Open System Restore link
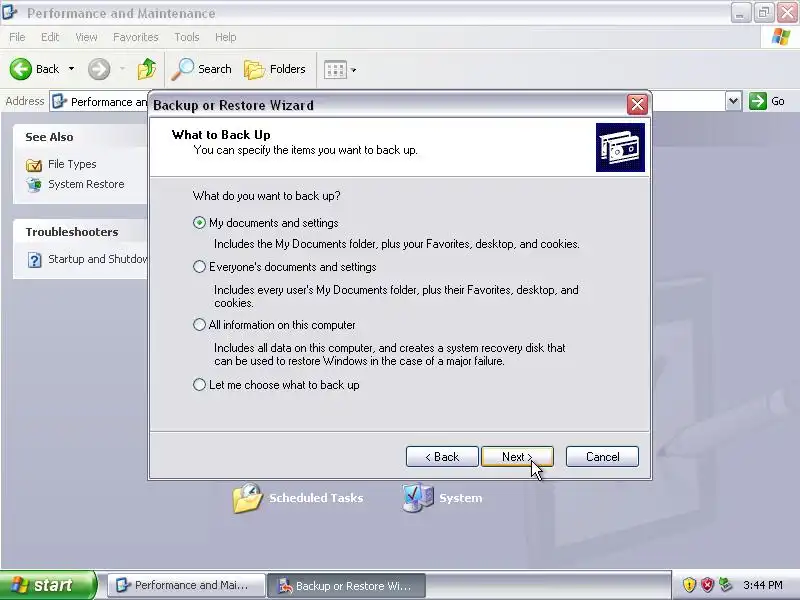The width and height of the screenshot is (800, 600). pyautogui.click(x=86, y=184)
